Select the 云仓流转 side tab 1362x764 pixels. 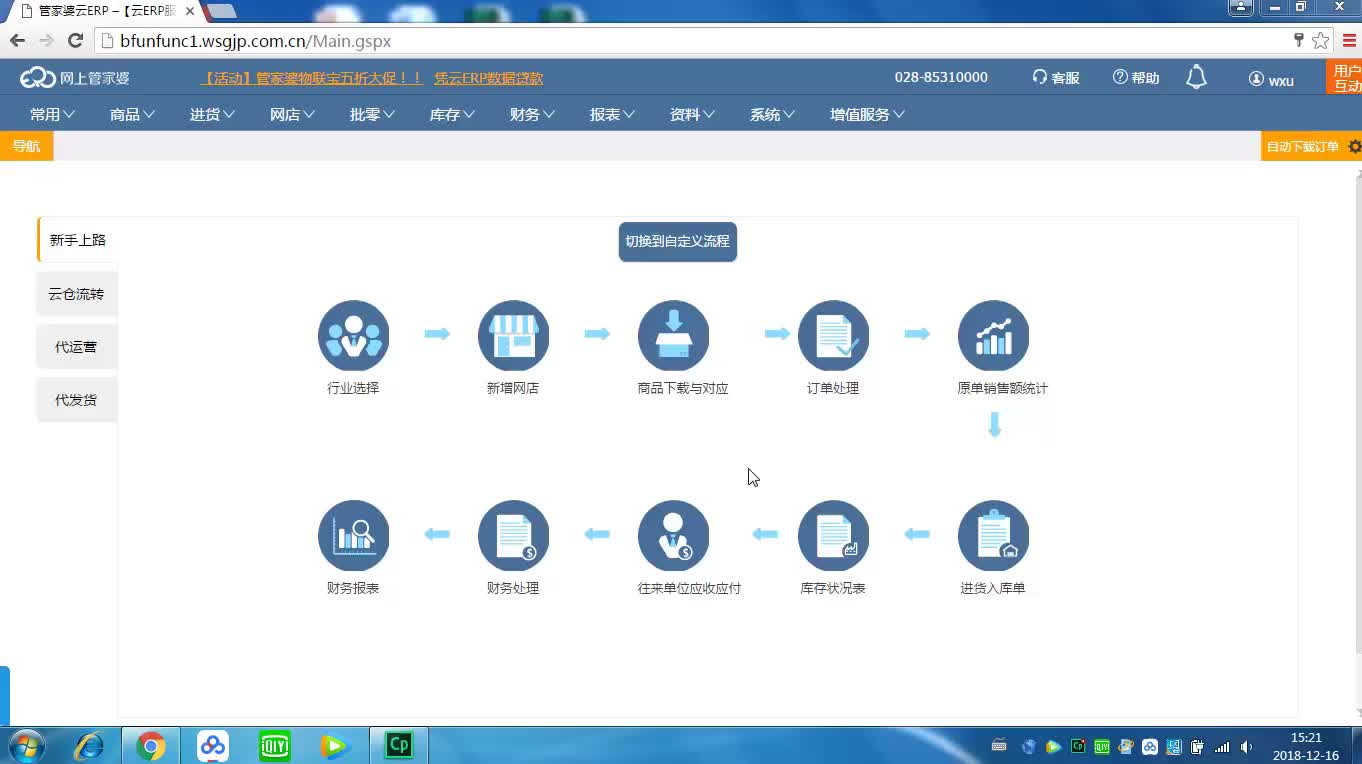click(77, 294)
